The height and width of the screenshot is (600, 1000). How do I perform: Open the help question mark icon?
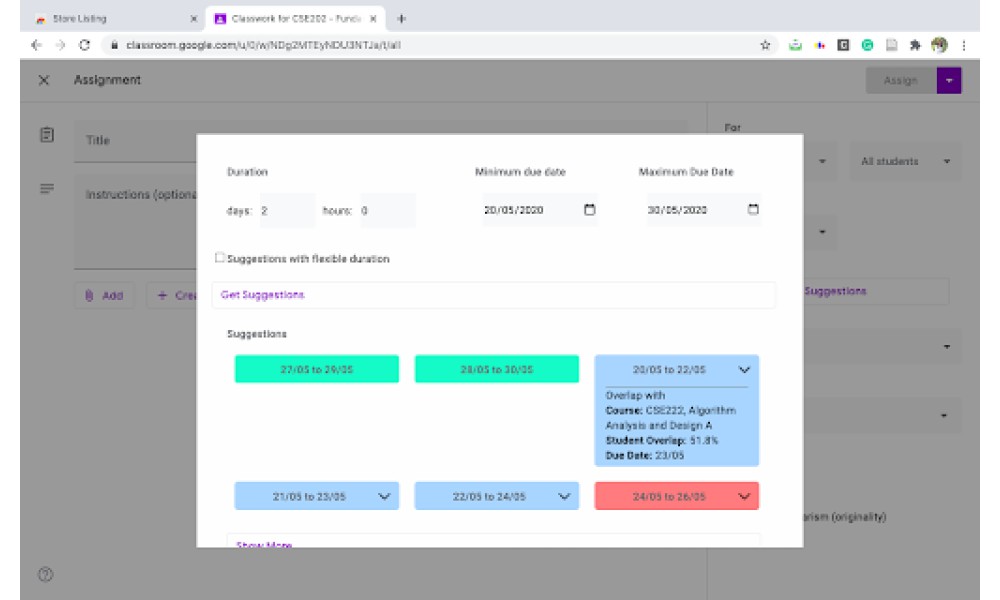point(45,574)
